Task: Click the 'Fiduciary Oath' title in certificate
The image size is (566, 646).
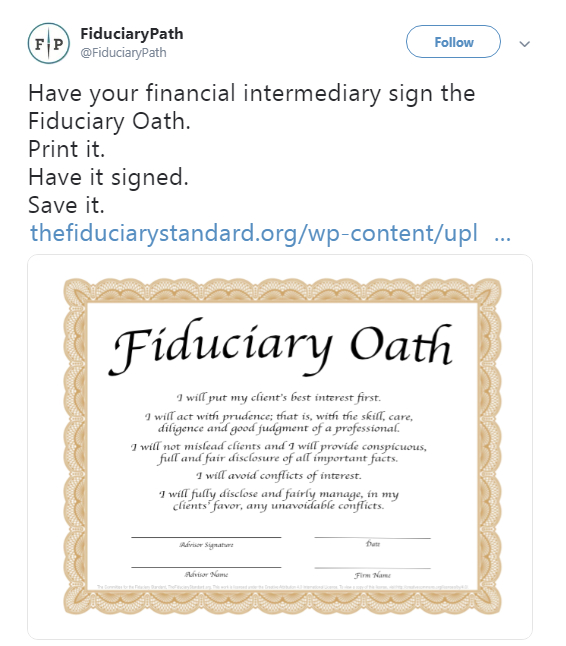Action: tap(282, 346)
